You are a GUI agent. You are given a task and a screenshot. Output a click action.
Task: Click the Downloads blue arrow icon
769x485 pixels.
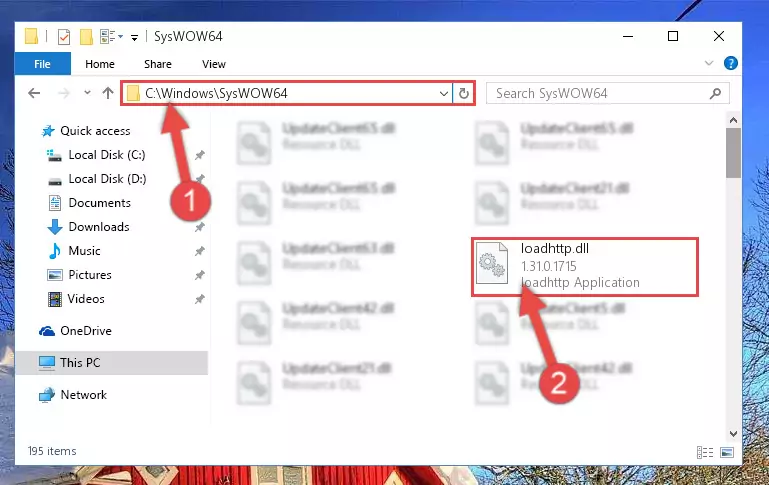pos(54,227)
